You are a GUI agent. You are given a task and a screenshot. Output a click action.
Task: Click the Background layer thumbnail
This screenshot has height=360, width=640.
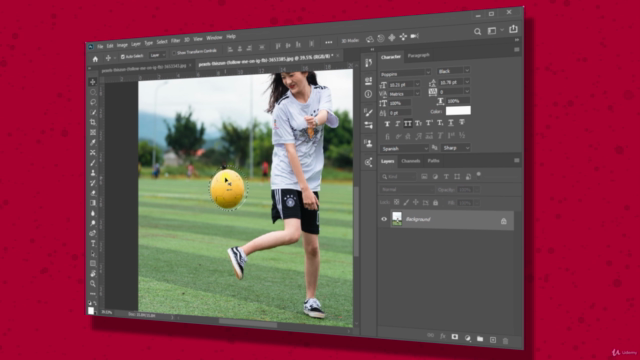[397, 219]
